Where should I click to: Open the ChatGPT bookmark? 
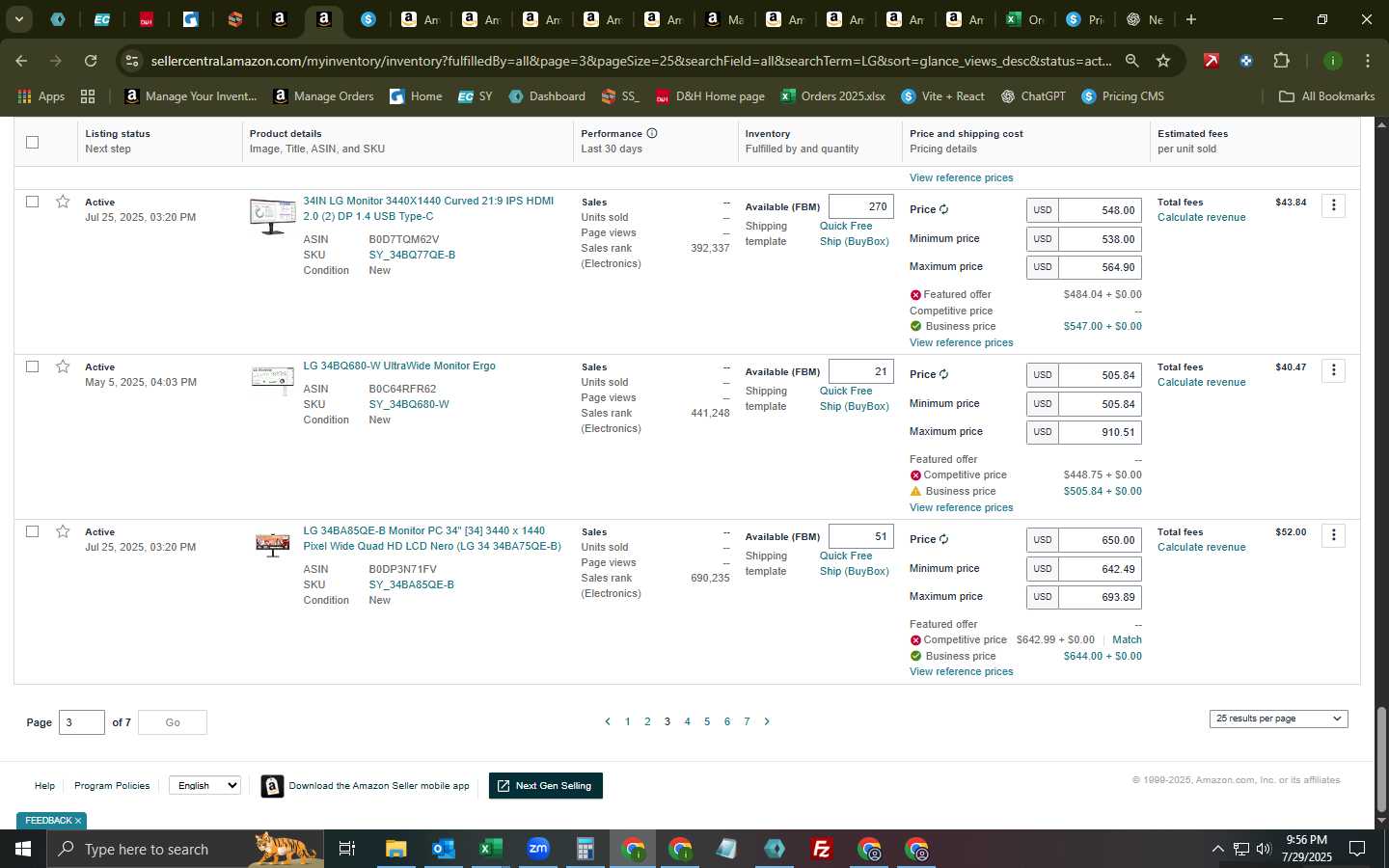pos(1033,96)
